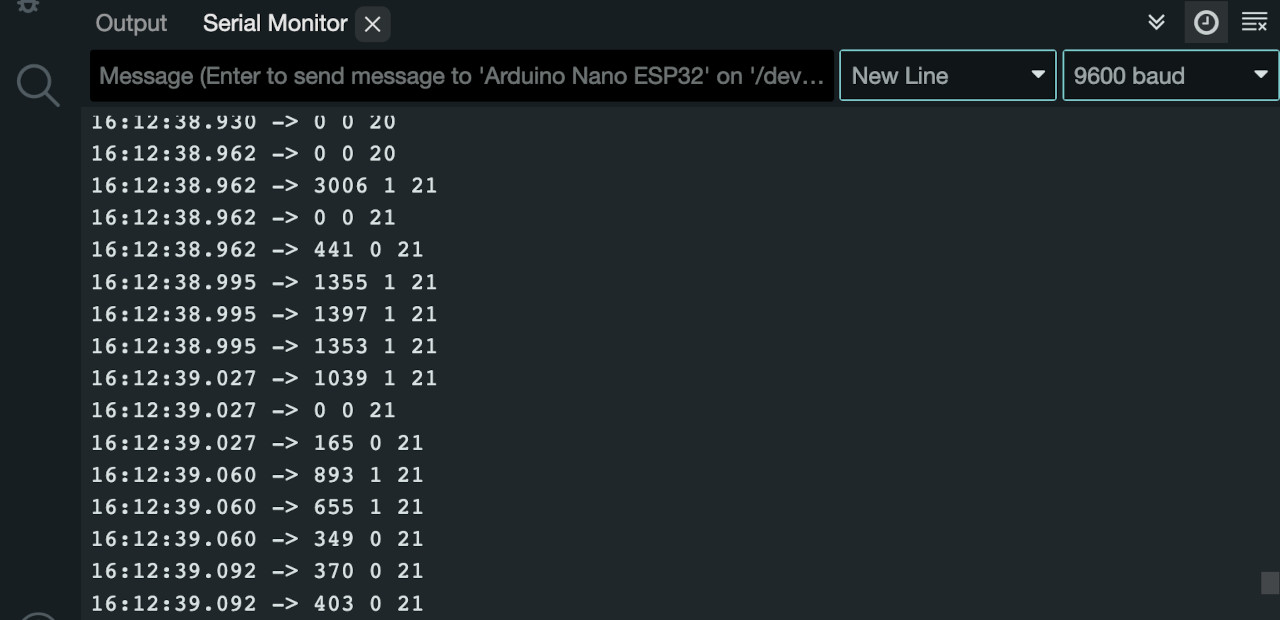Viewport: 1280px width, 620px height.
Task: Click the log line reading 1397 1 21
Action: pos(264,314)
